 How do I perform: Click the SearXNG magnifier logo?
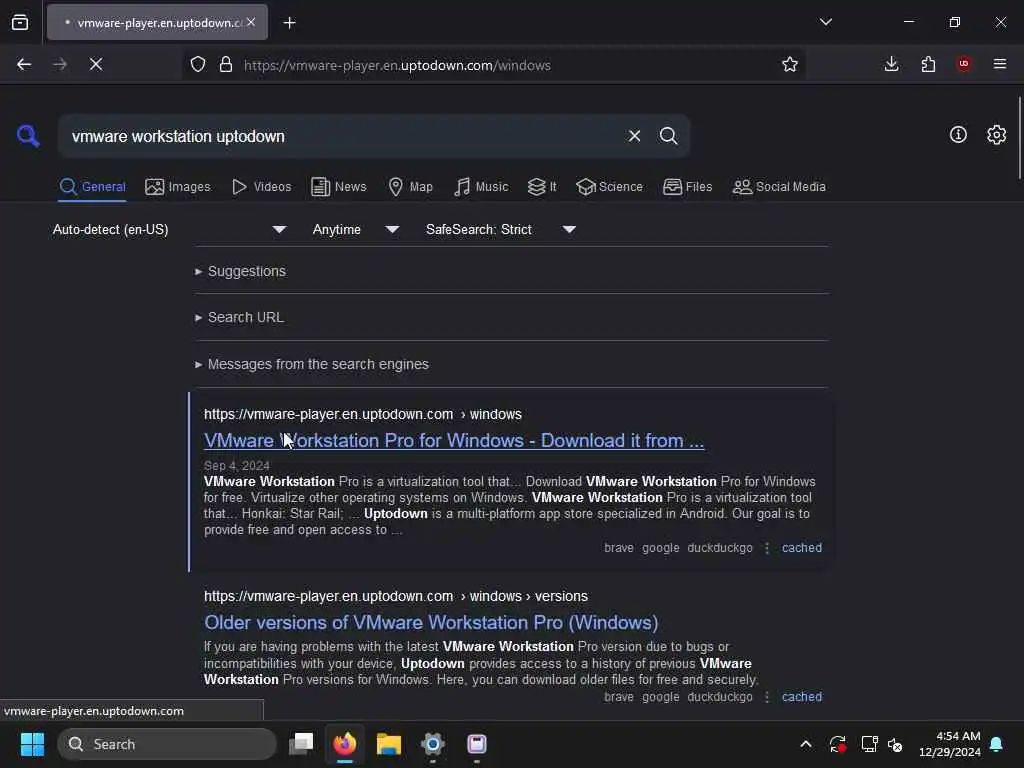pos(28,136)
